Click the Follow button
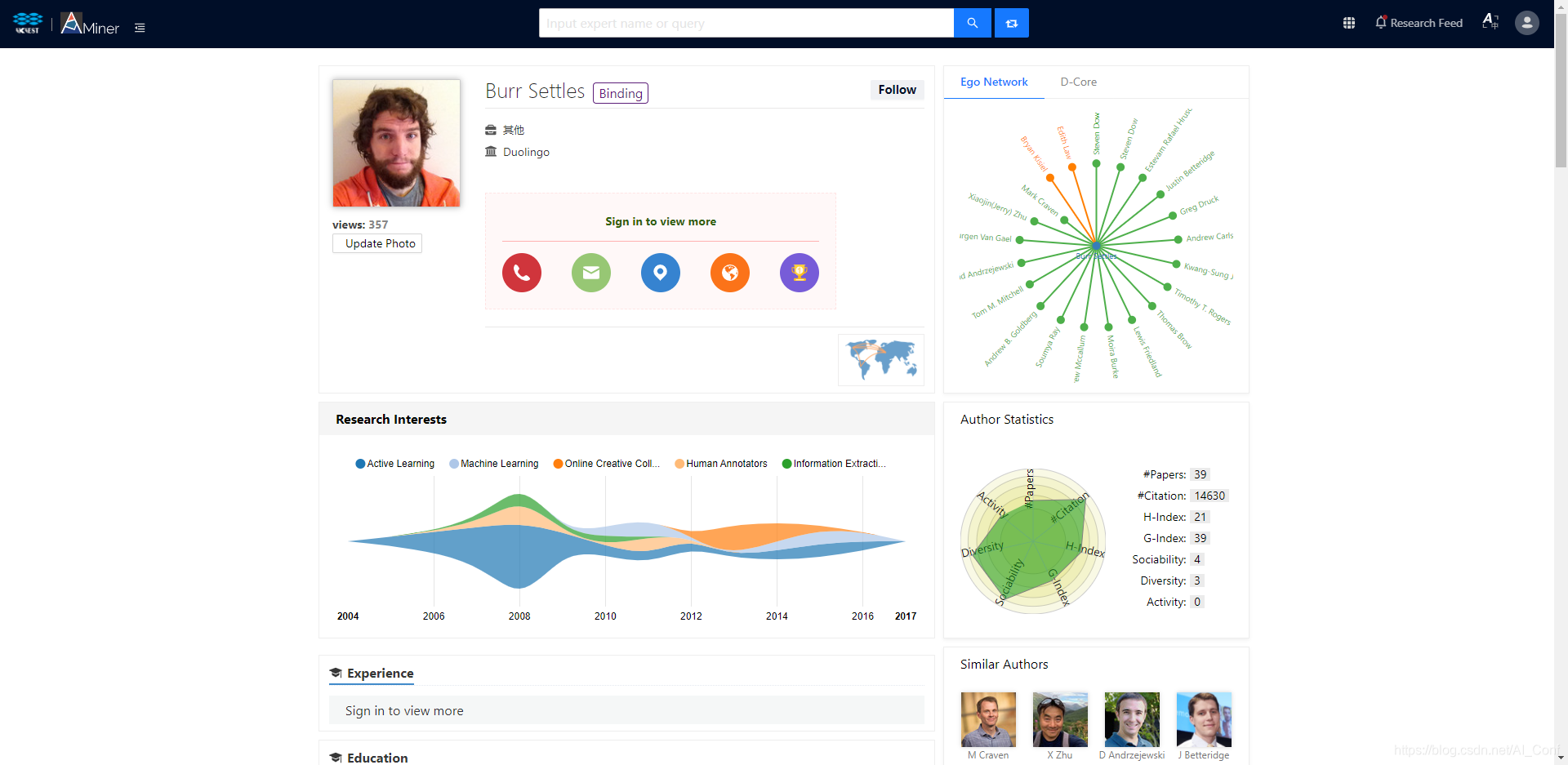Viewport: 1568px width, 765px height. coord(897,90)
